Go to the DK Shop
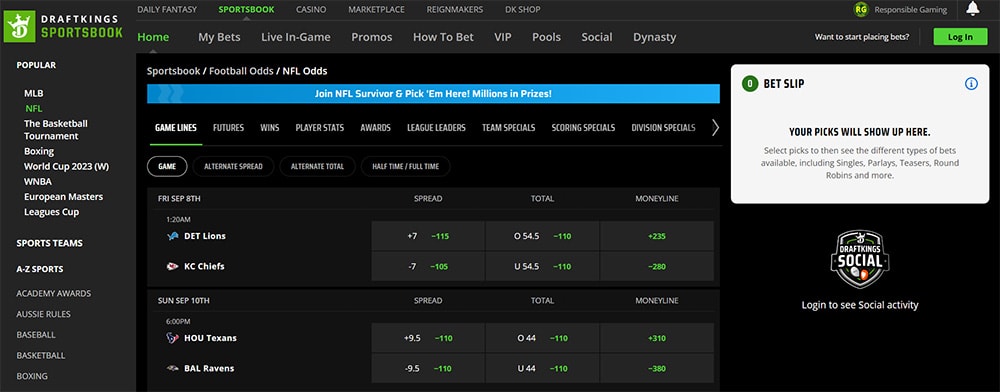Screen dimensions: 1000x392 pos(522,10)
